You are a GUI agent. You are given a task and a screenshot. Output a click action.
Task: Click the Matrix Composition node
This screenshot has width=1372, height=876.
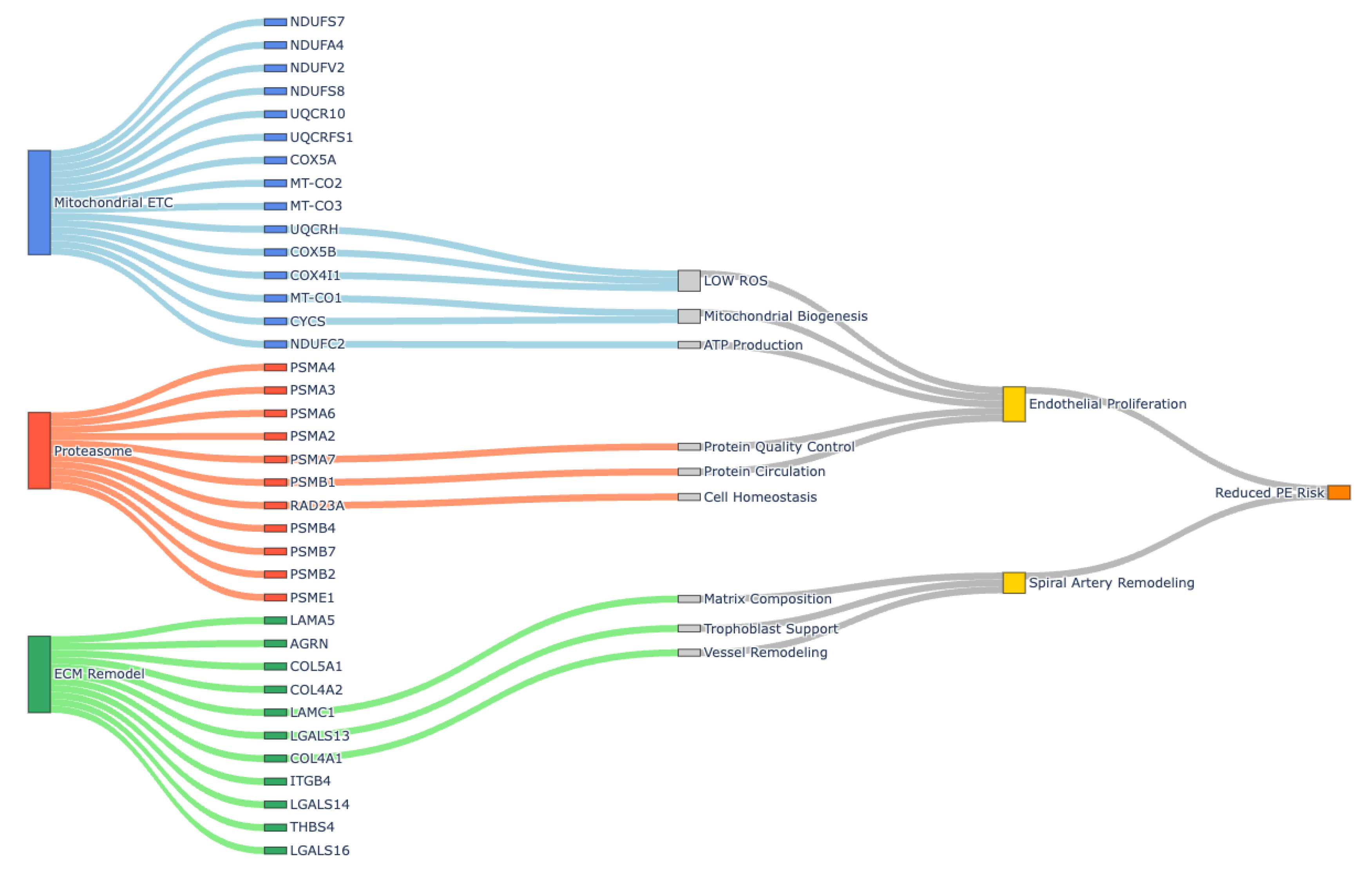tap(689, 599)
